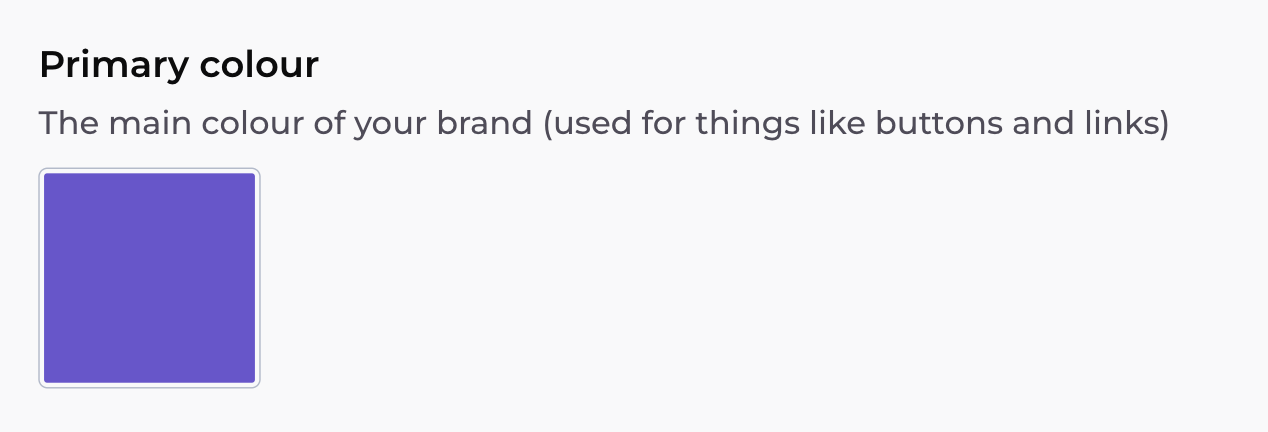Viewport: 1268px width, 432px height.
Task: Select the 'Primary colour' heading text
Action: point(179,66)
